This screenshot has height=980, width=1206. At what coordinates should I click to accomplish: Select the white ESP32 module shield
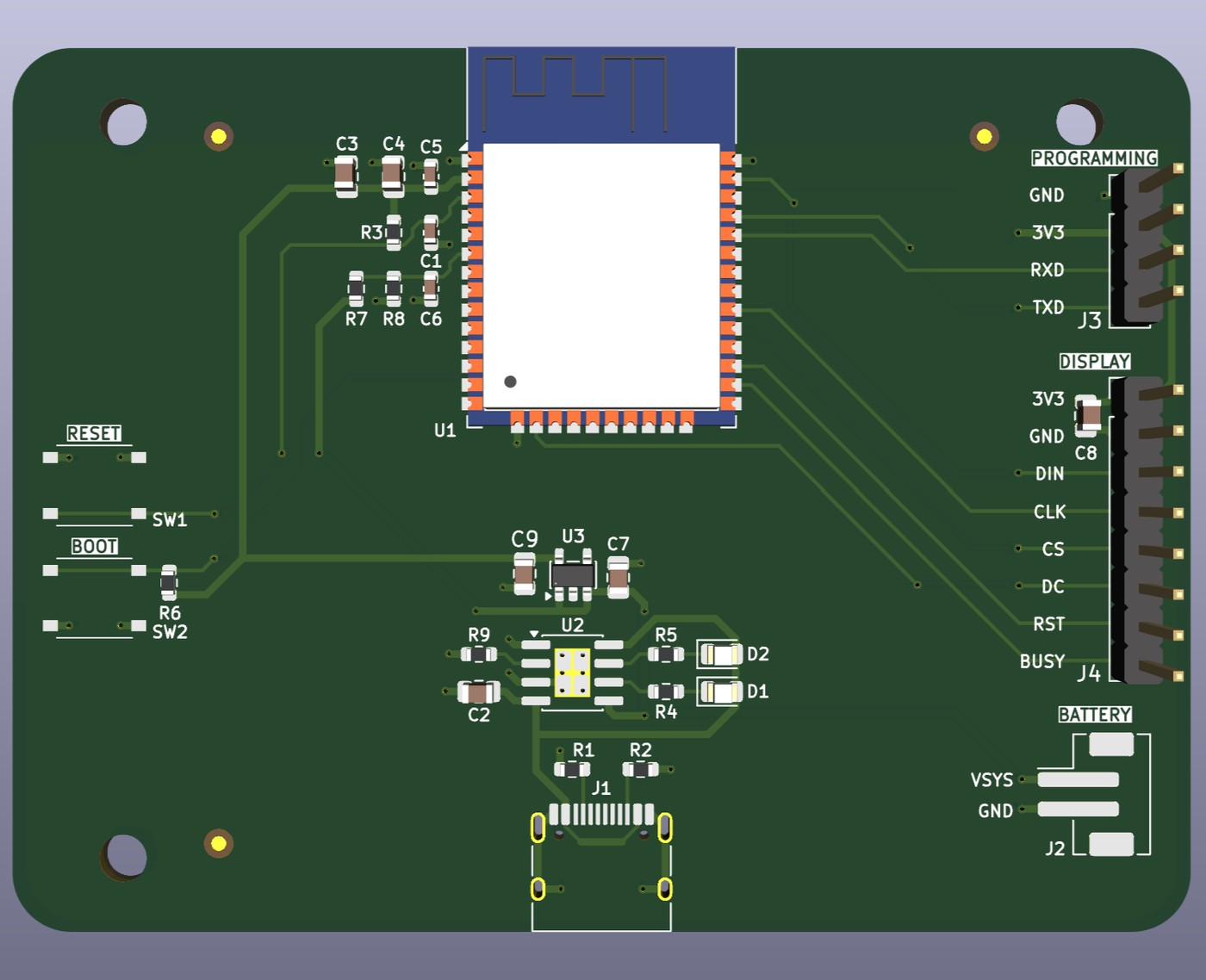(x=601, y=276)
